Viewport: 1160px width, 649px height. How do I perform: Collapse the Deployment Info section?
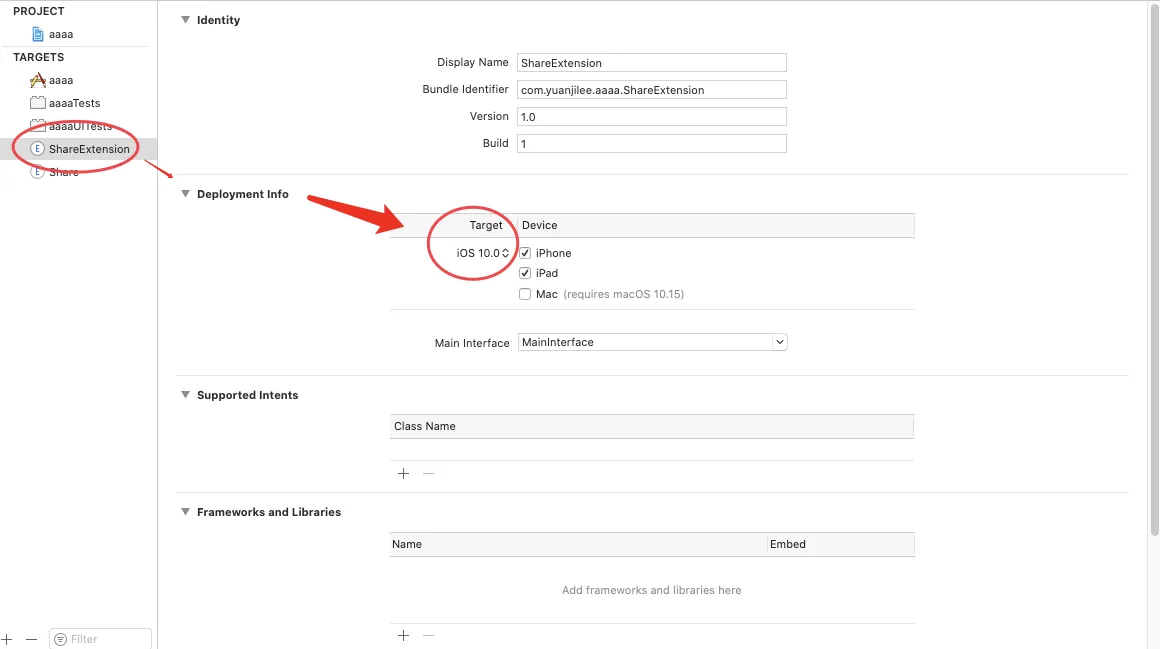[x=185, y=194]
